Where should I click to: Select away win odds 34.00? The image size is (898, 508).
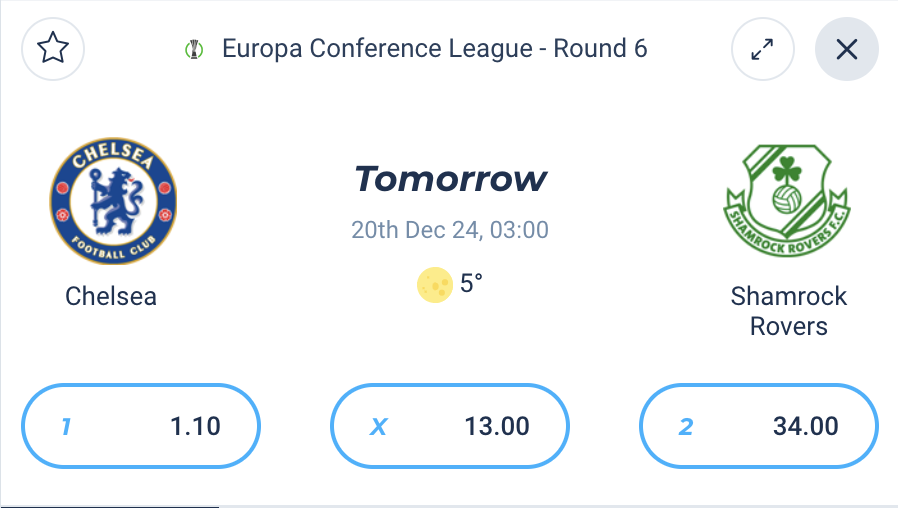(758, 426)
